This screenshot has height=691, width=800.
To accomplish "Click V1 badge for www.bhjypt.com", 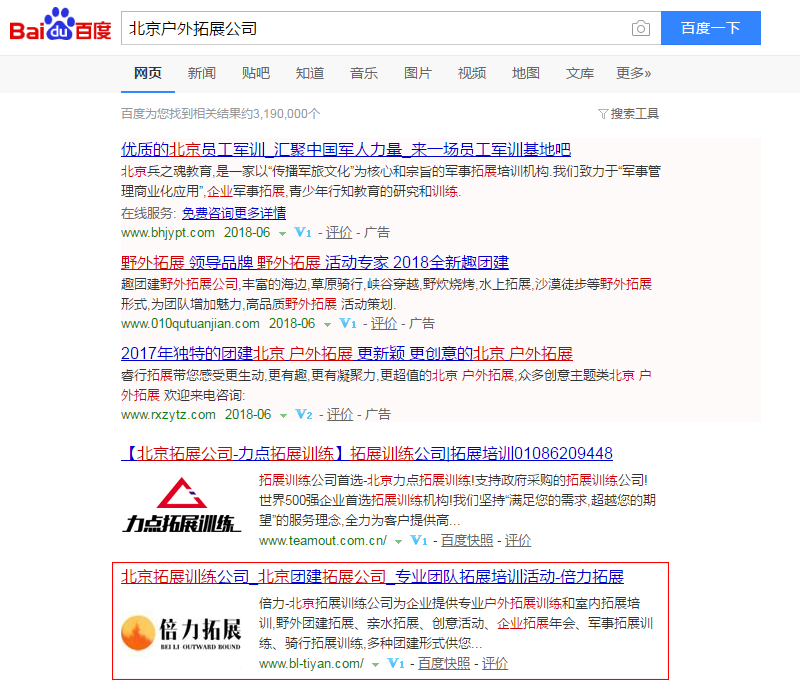I will [x=303, y=233].
